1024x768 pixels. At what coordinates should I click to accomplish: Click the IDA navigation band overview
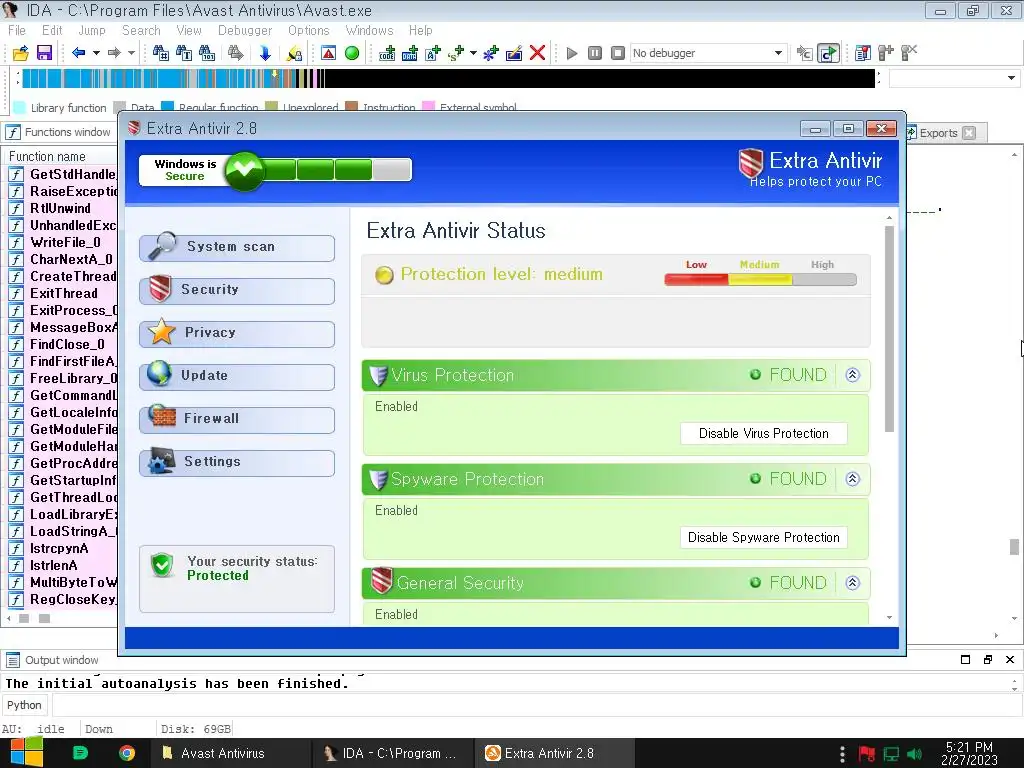click(x=448, y=78)
